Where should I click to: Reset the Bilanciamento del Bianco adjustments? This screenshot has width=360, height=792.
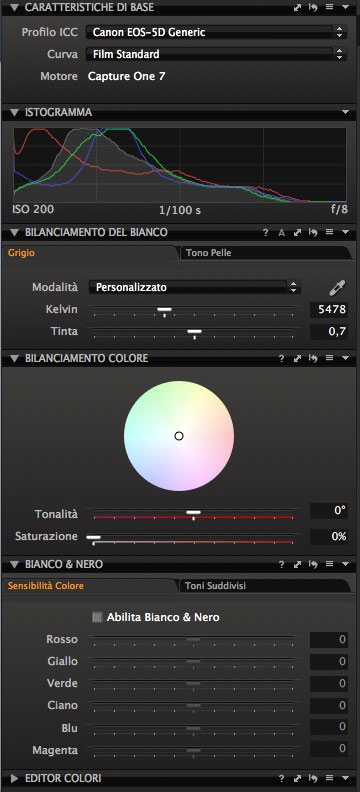click(x=313, y=232)
